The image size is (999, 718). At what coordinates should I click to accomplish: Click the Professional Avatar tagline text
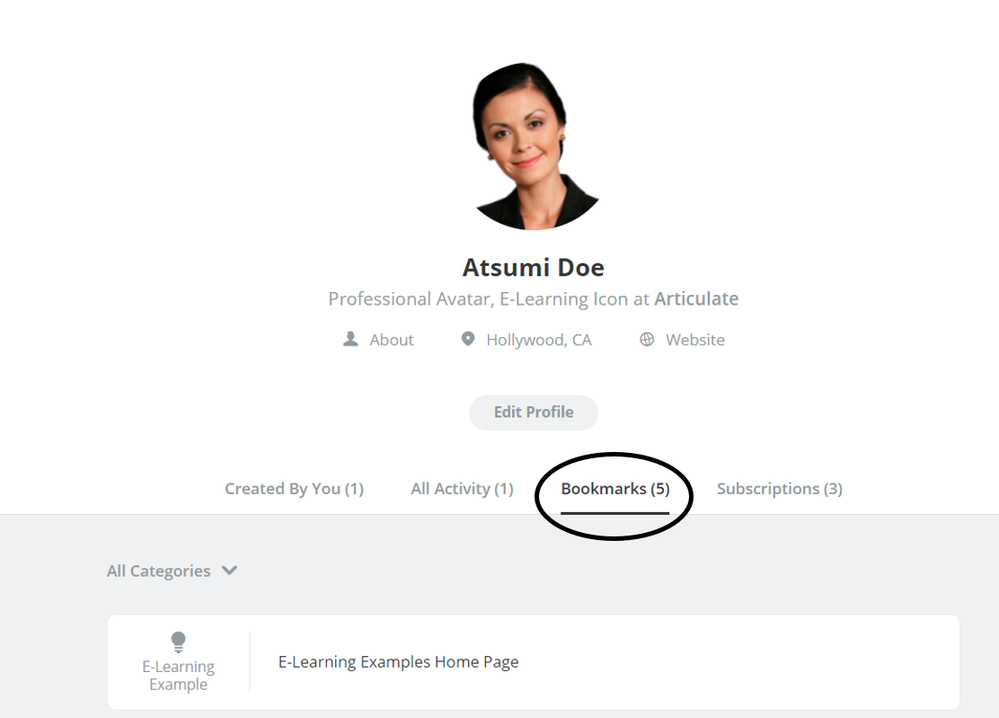tap(488, 299)
